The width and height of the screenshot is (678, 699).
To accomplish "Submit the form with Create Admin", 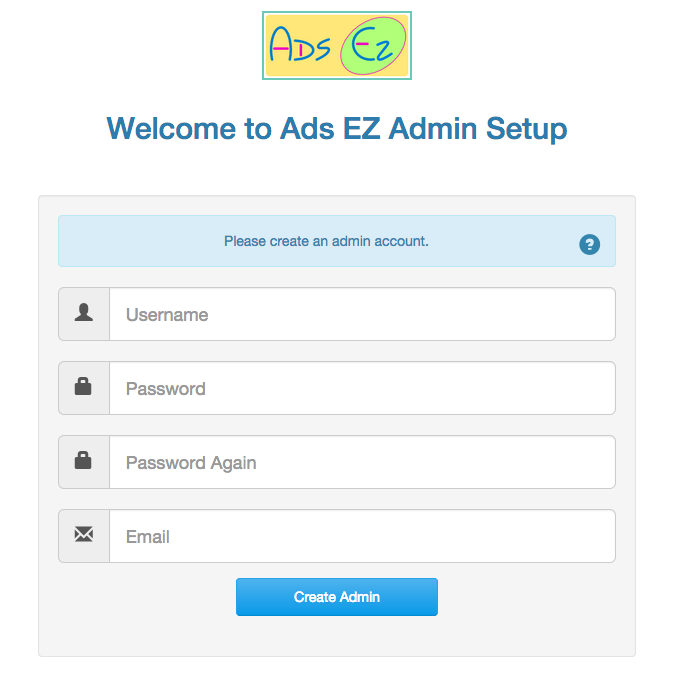I will tap(337, 597).
